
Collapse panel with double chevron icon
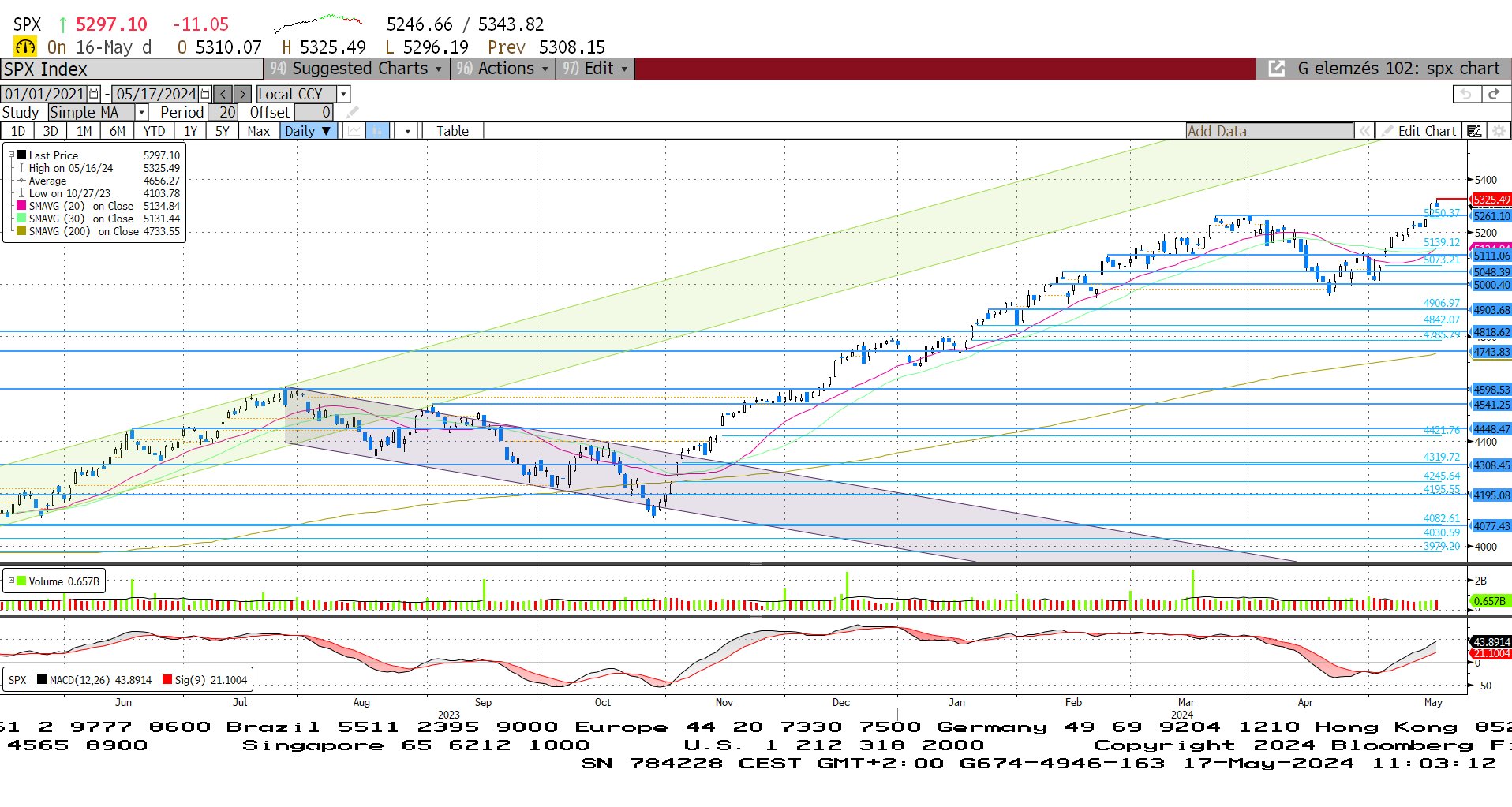pyautogui.click(x=1364, y=131)
